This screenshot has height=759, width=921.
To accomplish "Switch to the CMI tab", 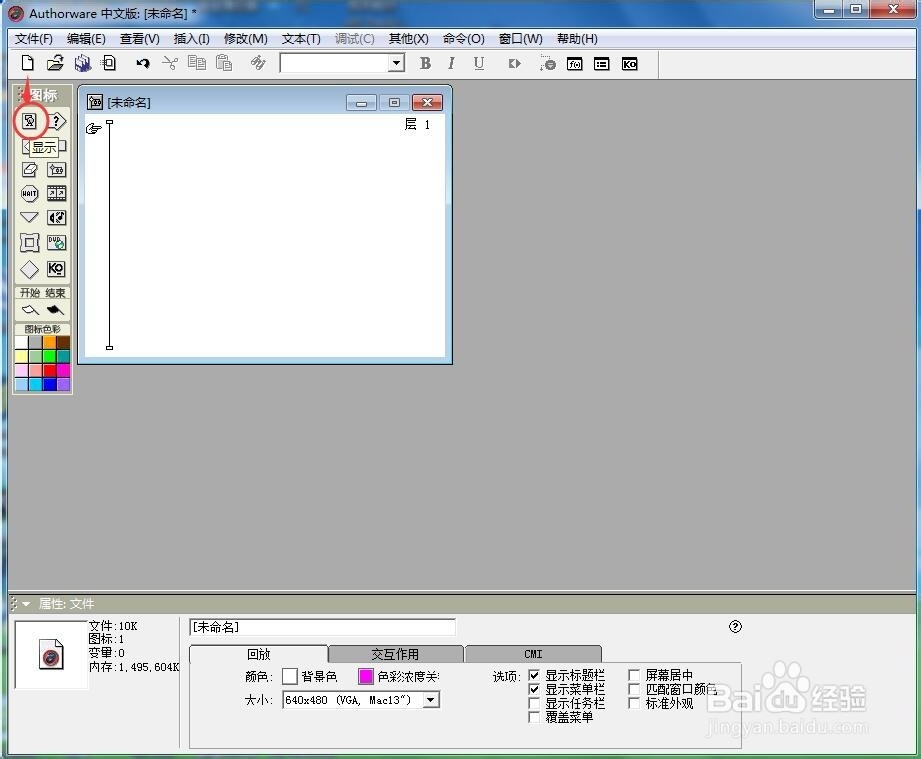I will 533,654.
